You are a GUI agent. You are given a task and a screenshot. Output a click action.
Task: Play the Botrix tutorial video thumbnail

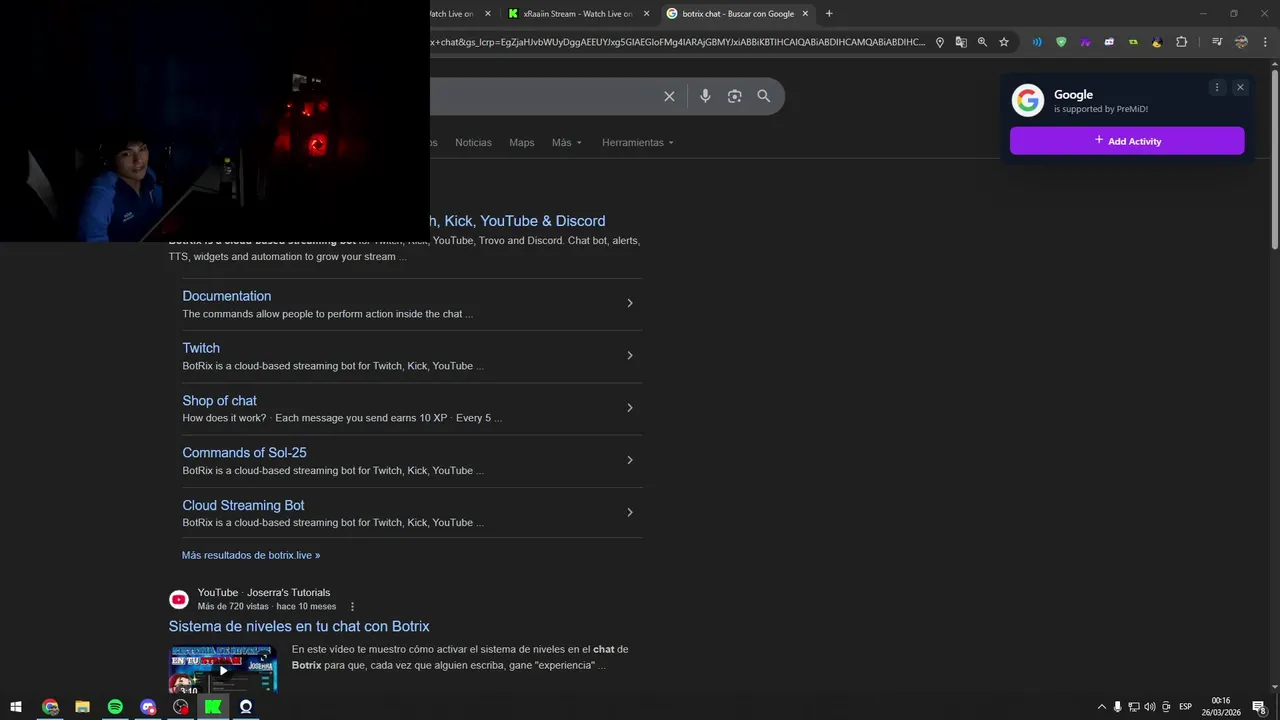(x=223, y=670)
